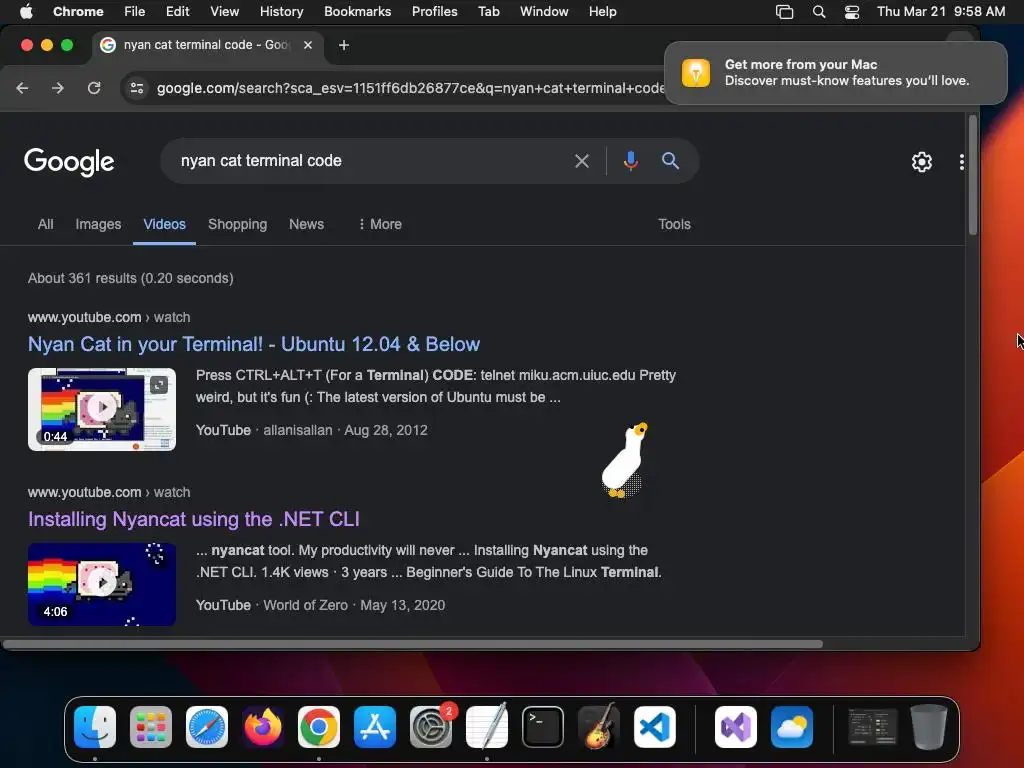Open Google quick settings gear
1024x768 pixels.
coord(921,162)
